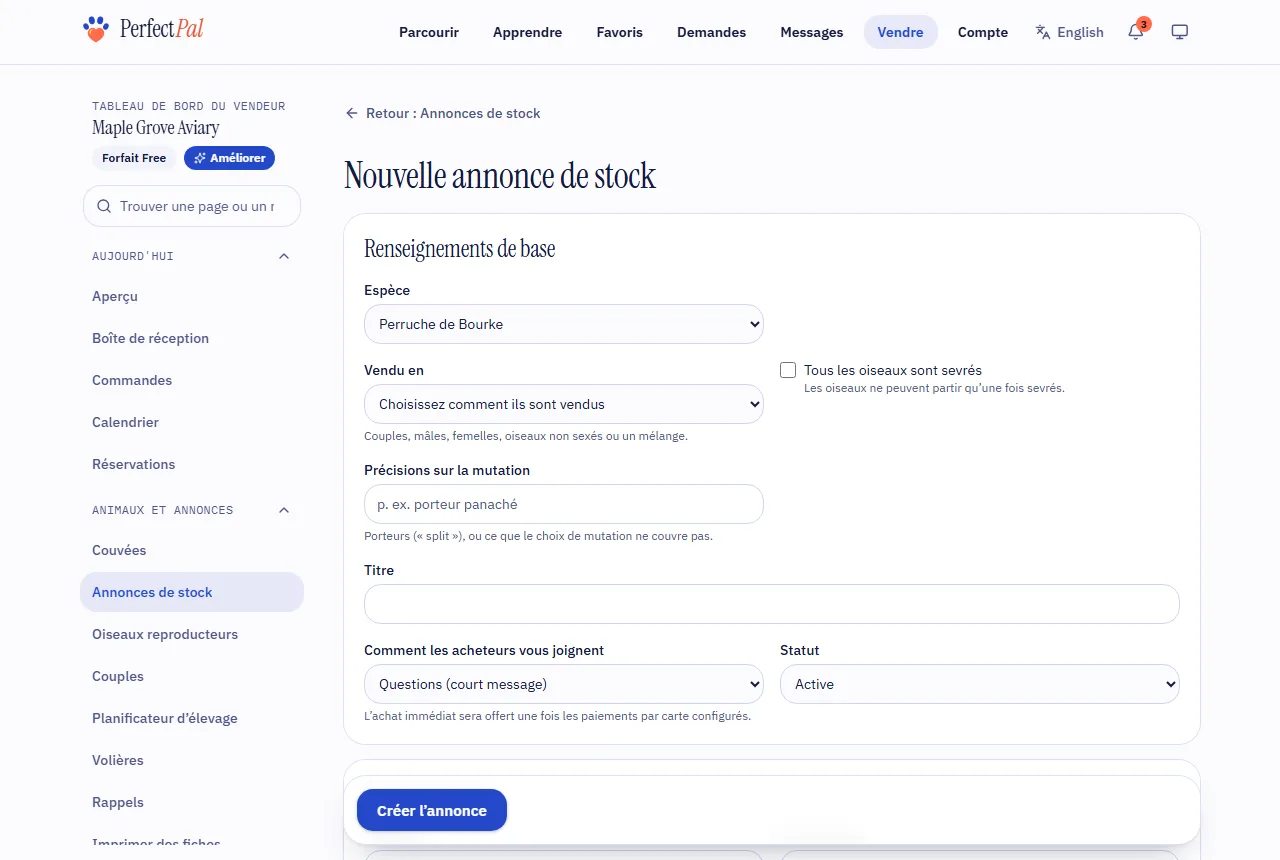Select Annonces de stock in sidebar
The height and width of the screenshot is (860, 1280).
point(192,592)
